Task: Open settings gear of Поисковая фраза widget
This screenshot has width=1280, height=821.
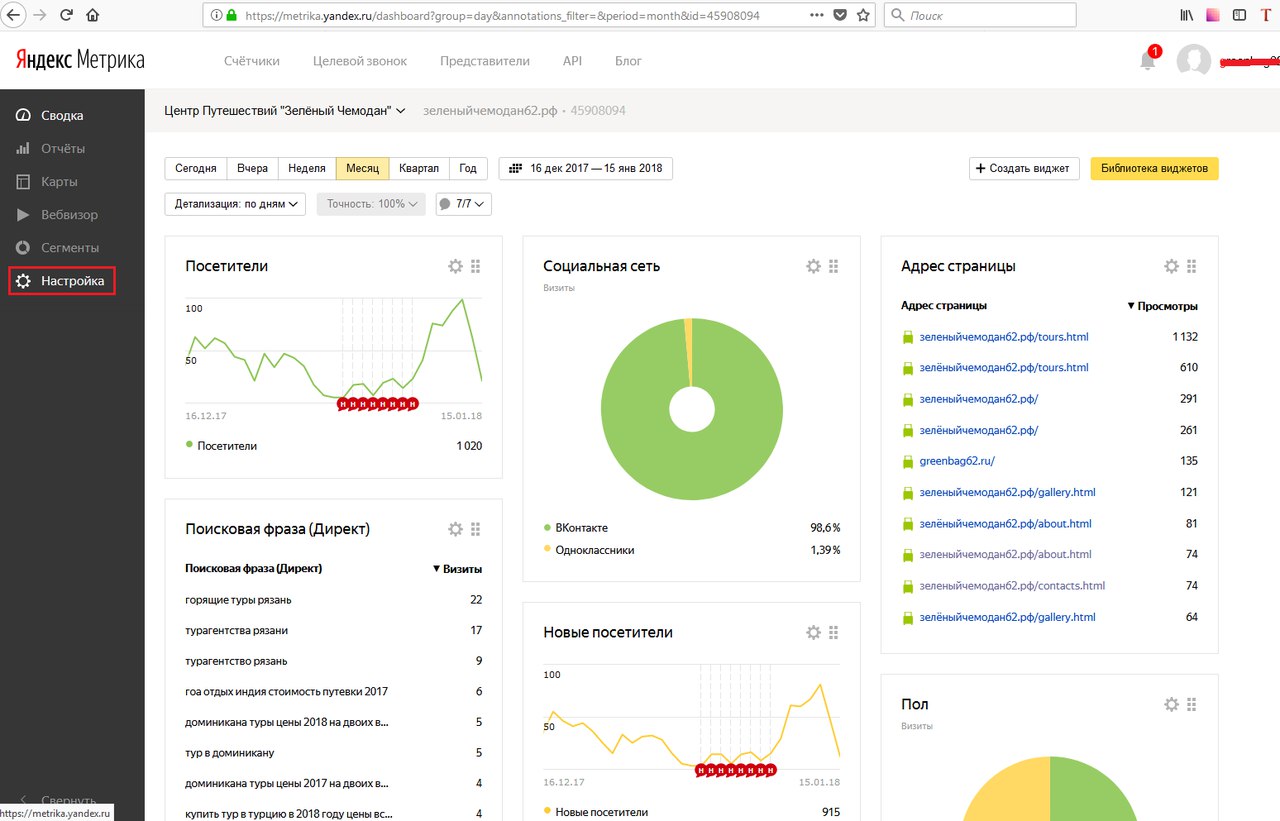Action: (x=455, y=529)
